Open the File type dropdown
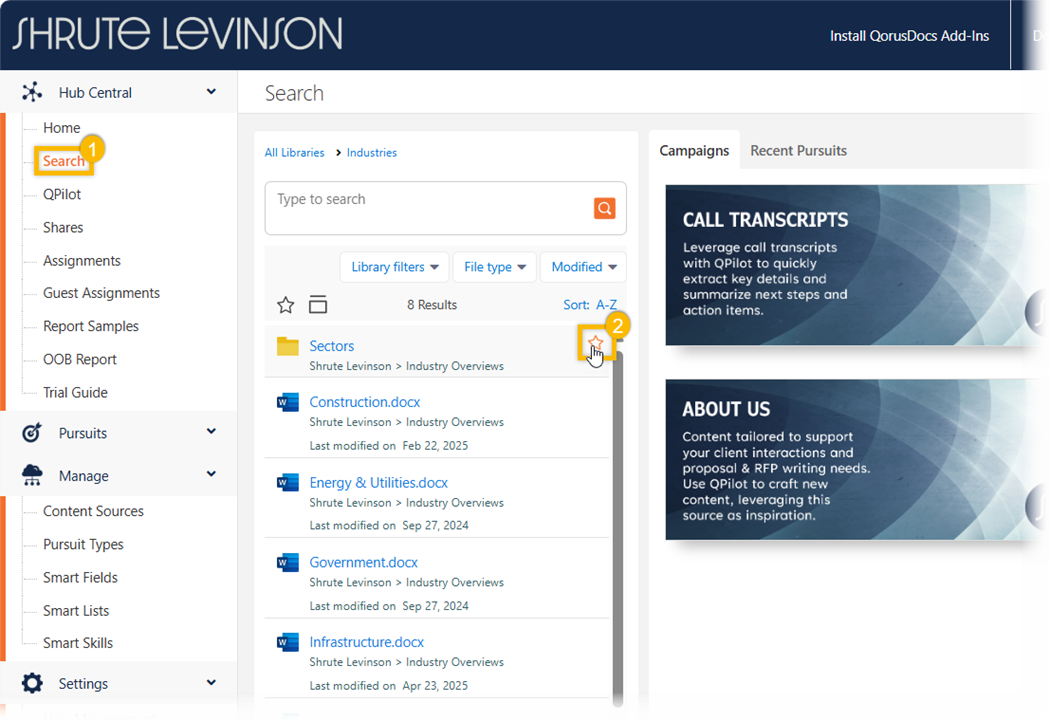This screenshot has width=1050, height=721. coord(494,267)
